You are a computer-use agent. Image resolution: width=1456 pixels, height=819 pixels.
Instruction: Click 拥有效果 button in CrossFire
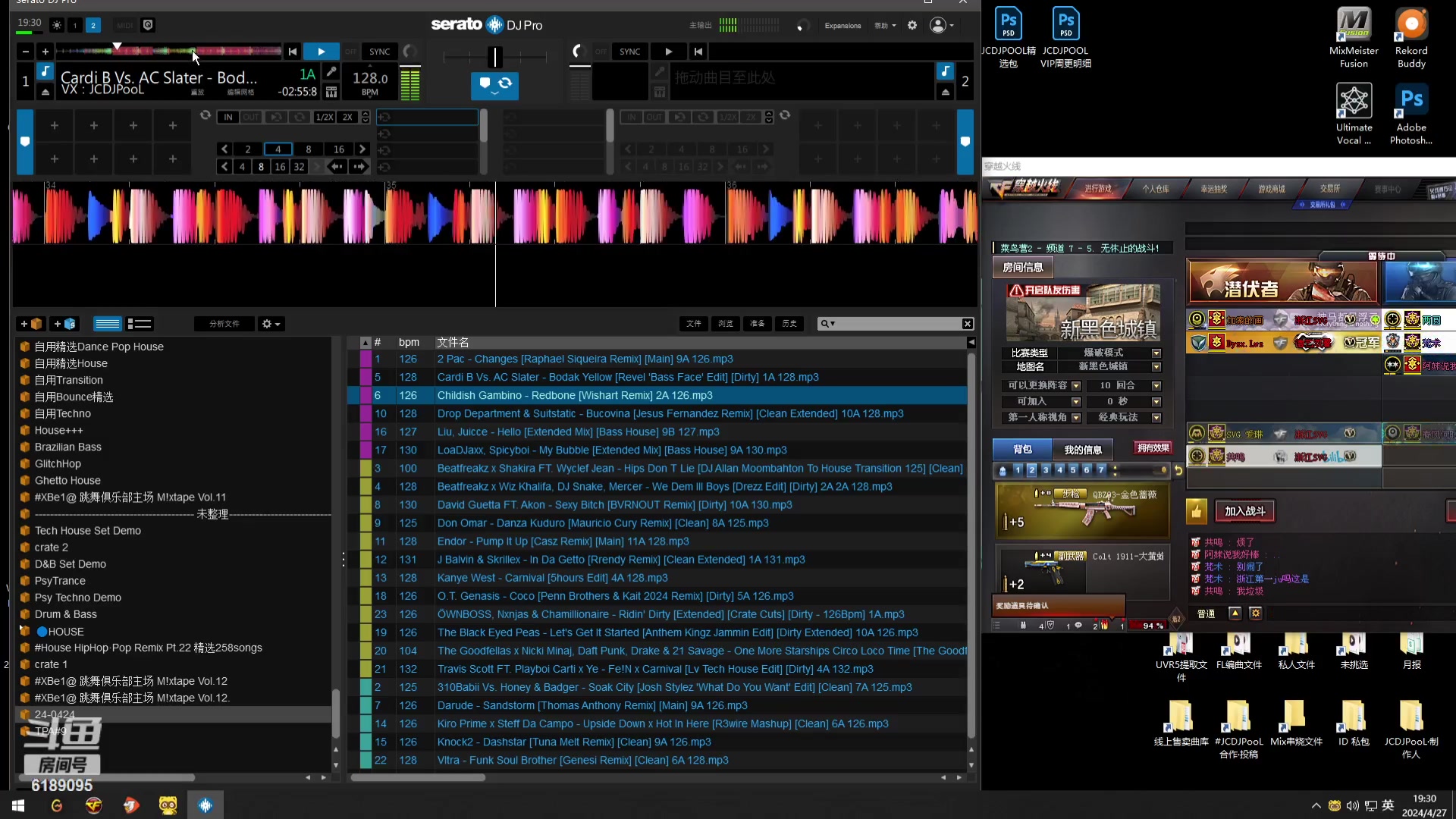(1153, 448)
